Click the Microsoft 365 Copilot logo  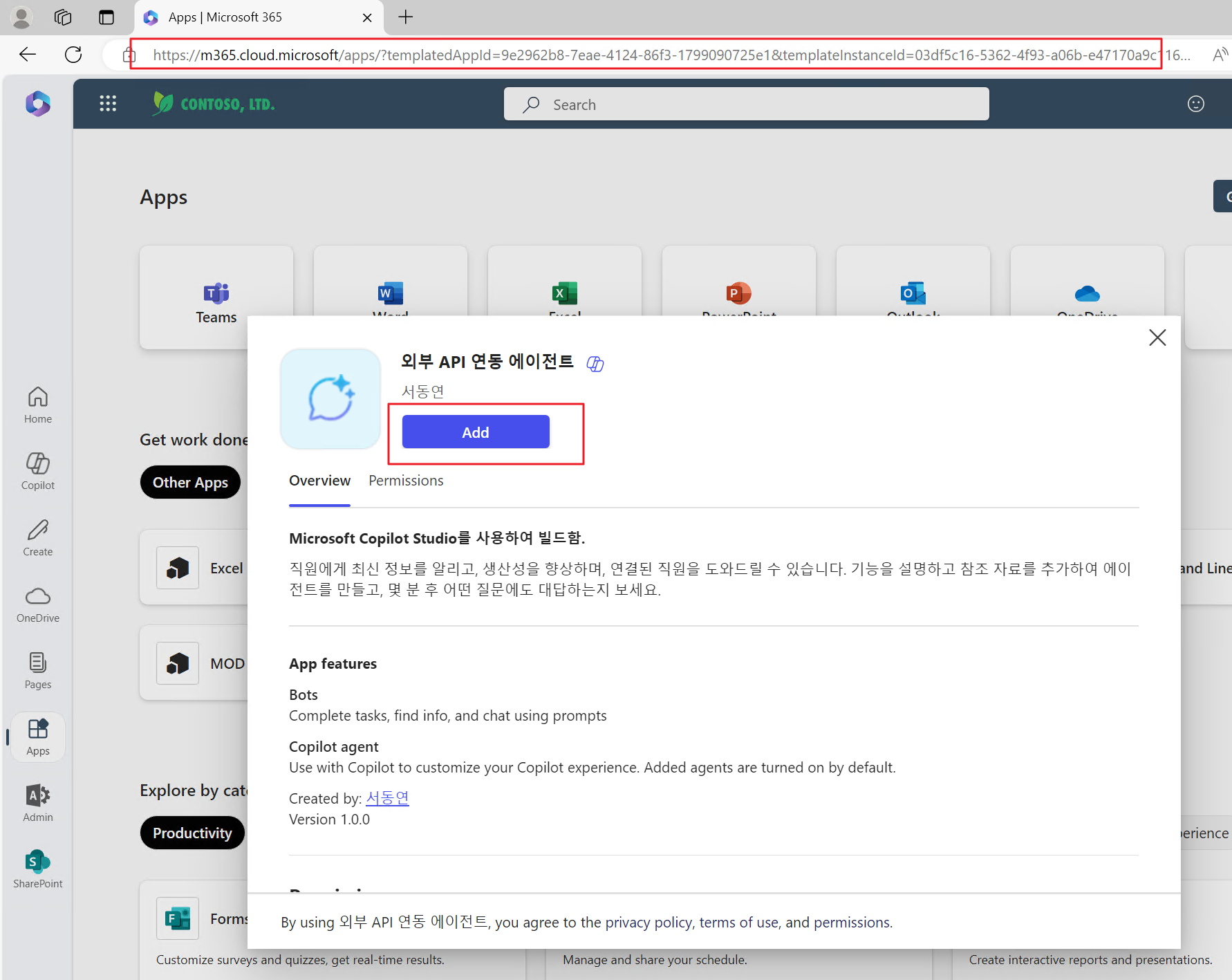tap(38, 104)
